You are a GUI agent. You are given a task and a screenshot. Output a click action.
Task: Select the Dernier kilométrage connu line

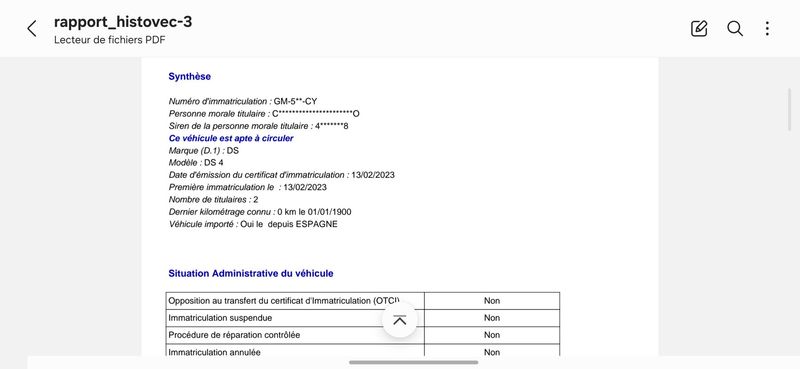coord(260,212)
